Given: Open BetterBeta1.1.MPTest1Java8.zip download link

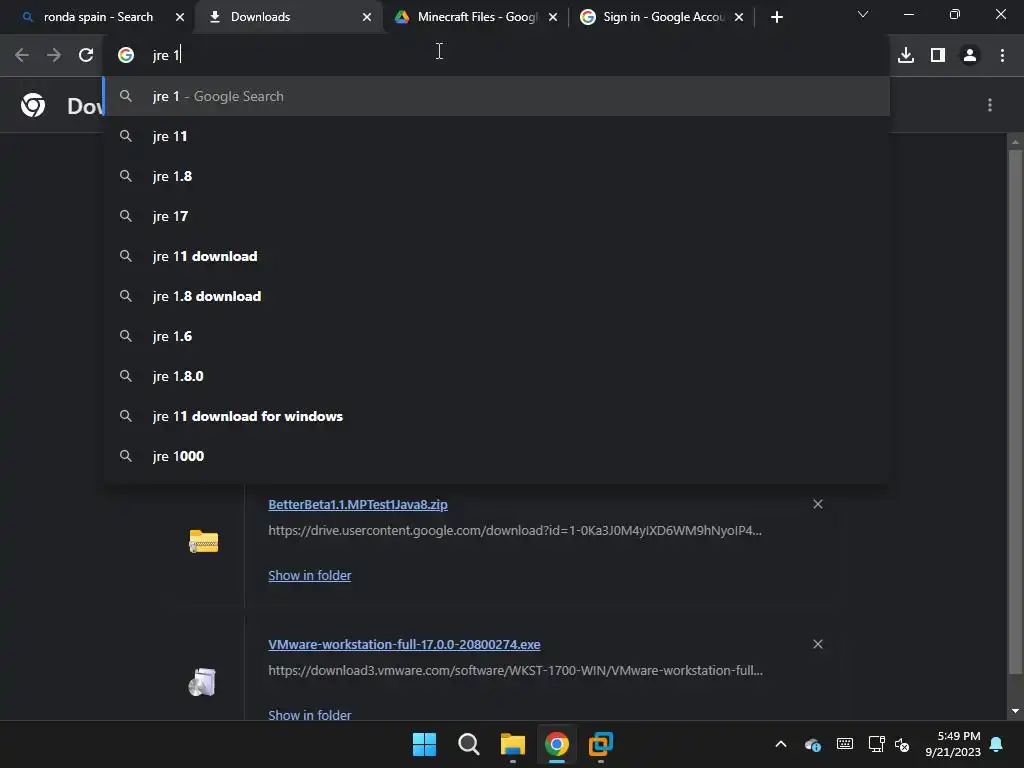Looking at the screenshot, I should tap(358, 504).
